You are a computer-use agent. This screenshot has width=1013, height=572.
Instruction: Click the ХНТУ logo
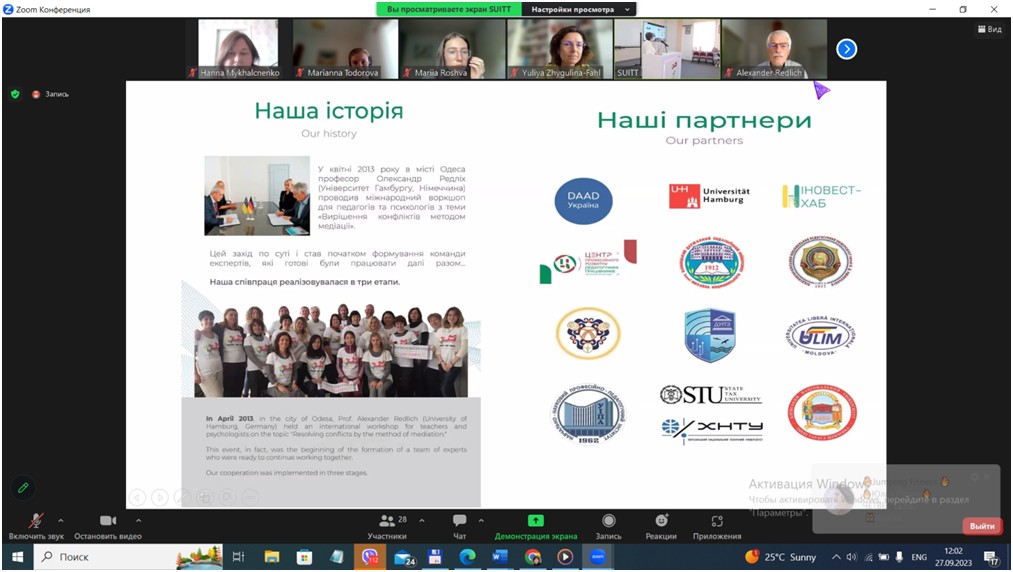tap(712, 429)
